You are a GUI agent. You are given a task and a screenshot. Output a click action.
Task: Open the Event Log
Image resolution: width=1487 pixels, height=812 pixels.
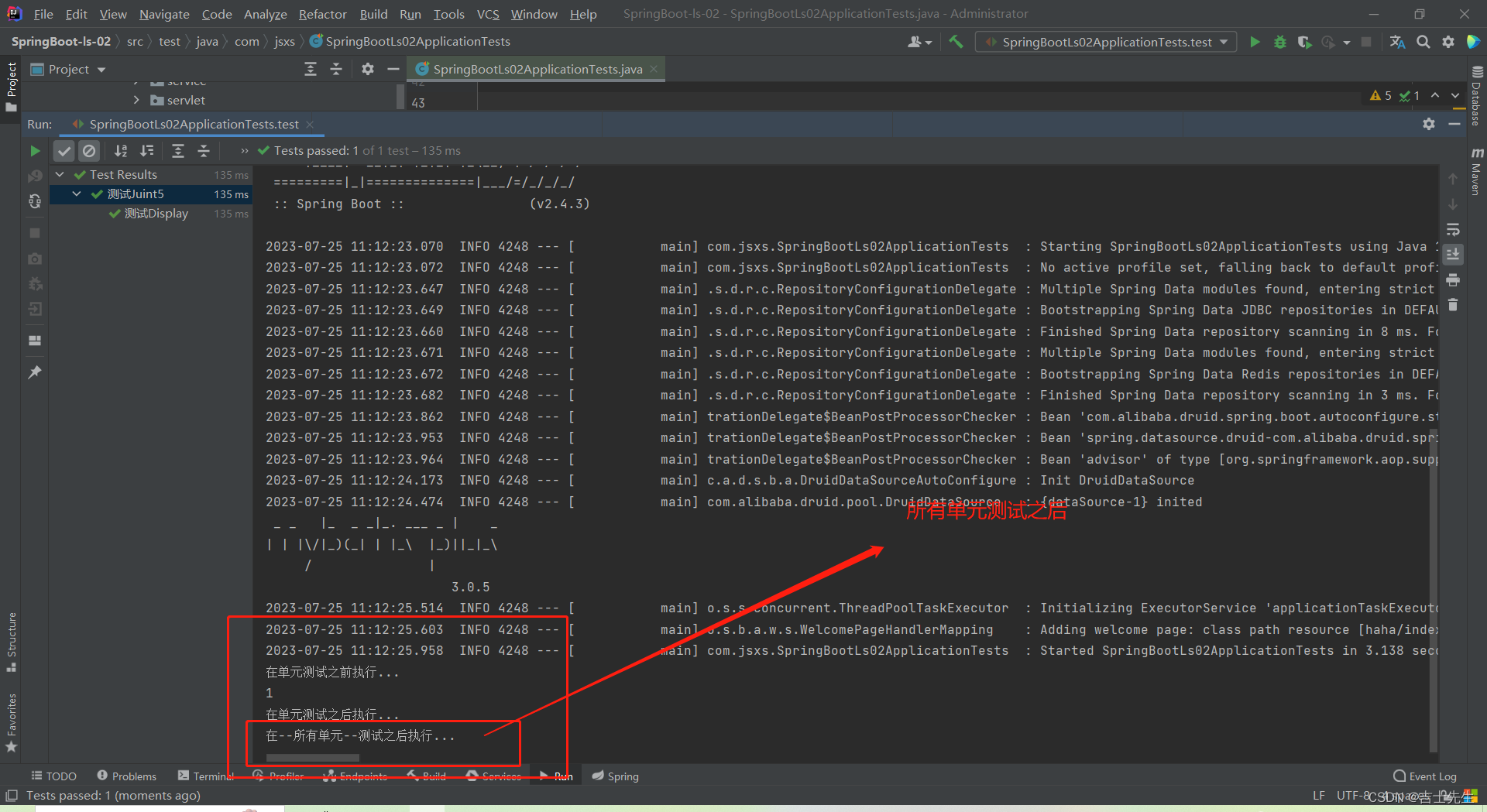click(1425, 776)
